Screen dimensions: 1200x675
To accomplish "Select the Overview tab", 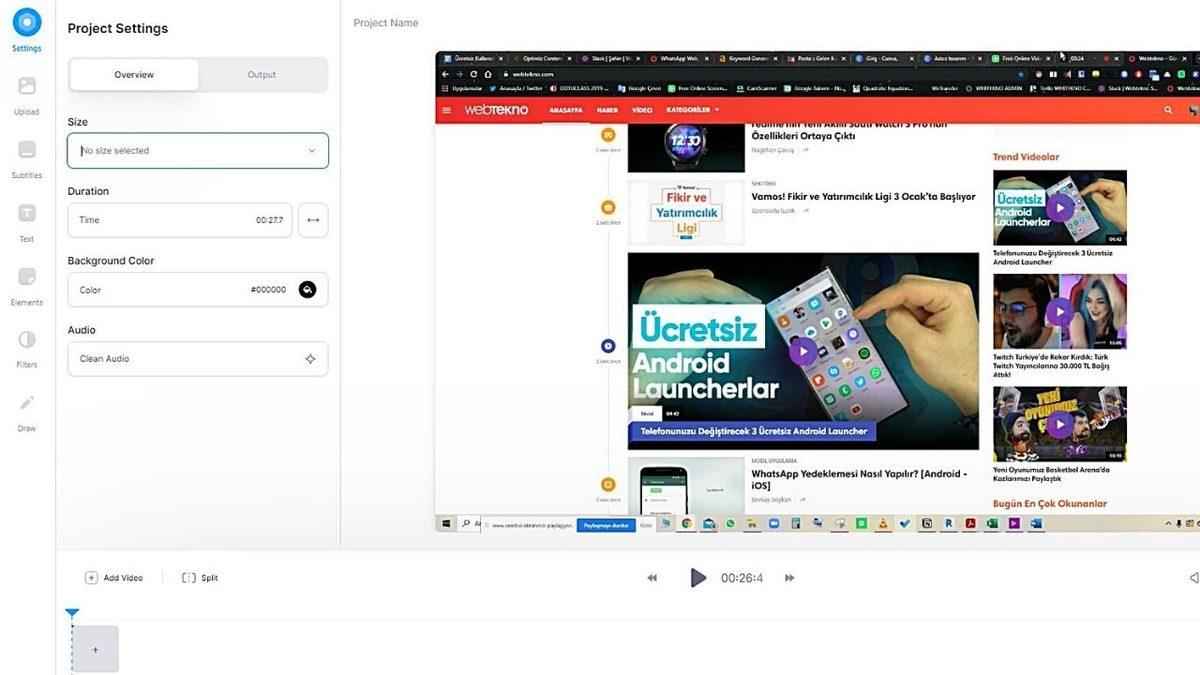I will pos(134,74).
